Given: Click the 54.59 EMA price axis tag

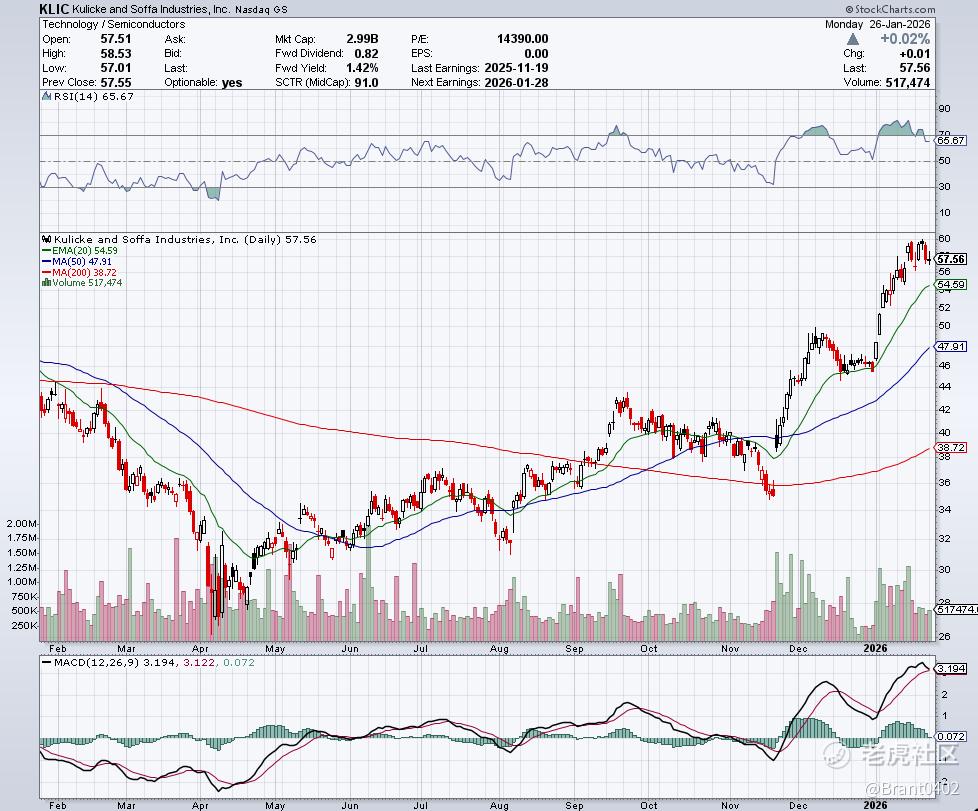Looking at the screenshot, I should [951, 284].
